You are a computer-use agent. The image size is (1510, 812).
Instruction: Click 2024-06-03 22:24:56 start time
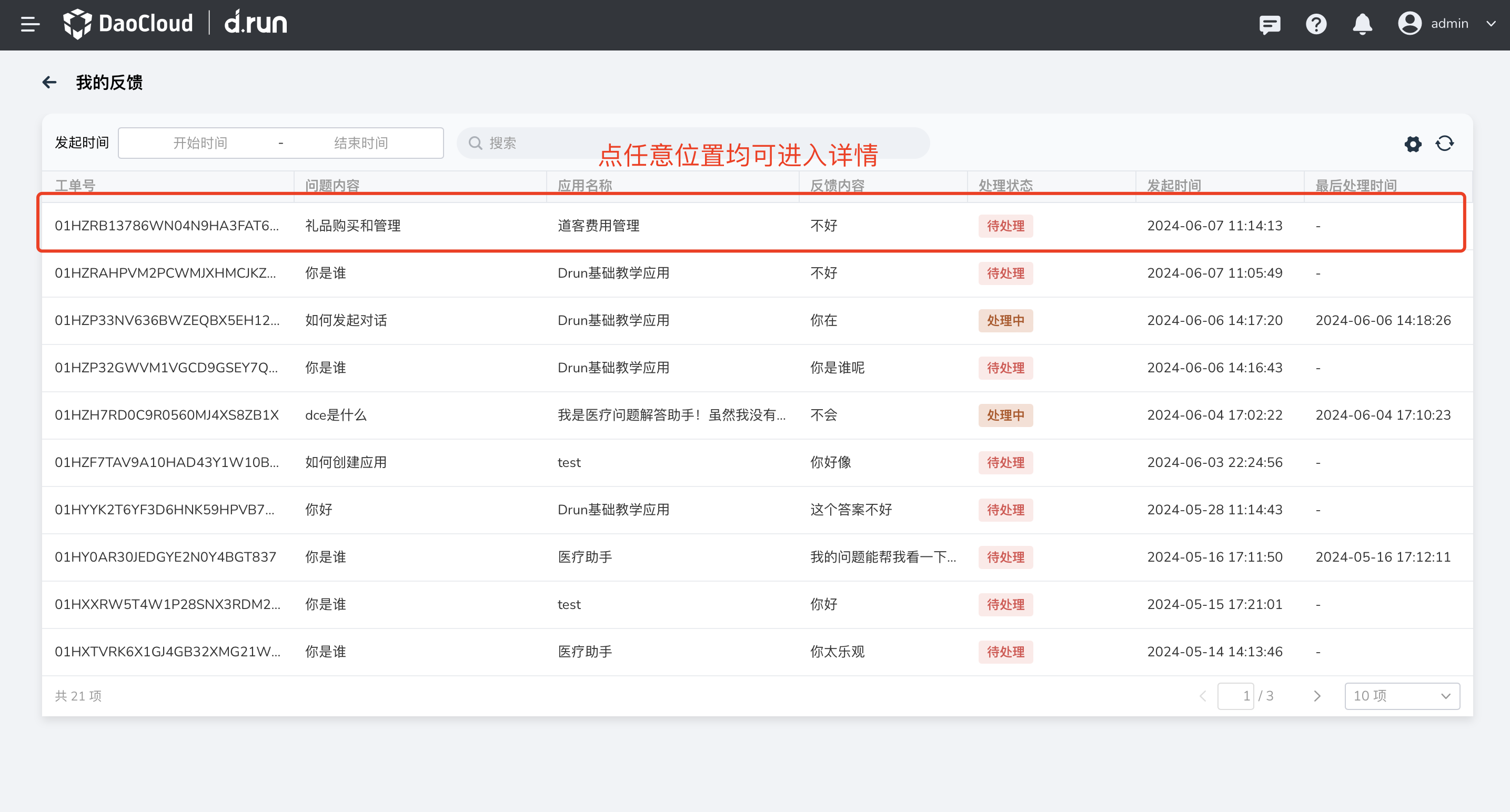(x=1214, y=462)
